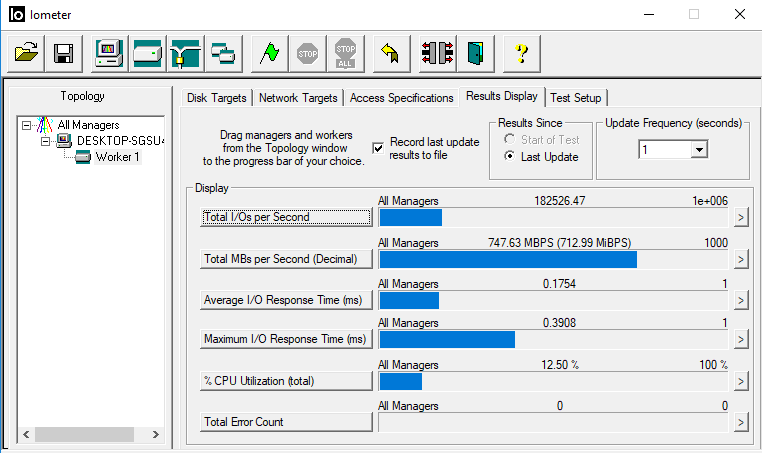The width and height of the screenshot is (762, 453).
Task: Click Maximum I/O Response Time (ms) button
Action: coord(286,339)
